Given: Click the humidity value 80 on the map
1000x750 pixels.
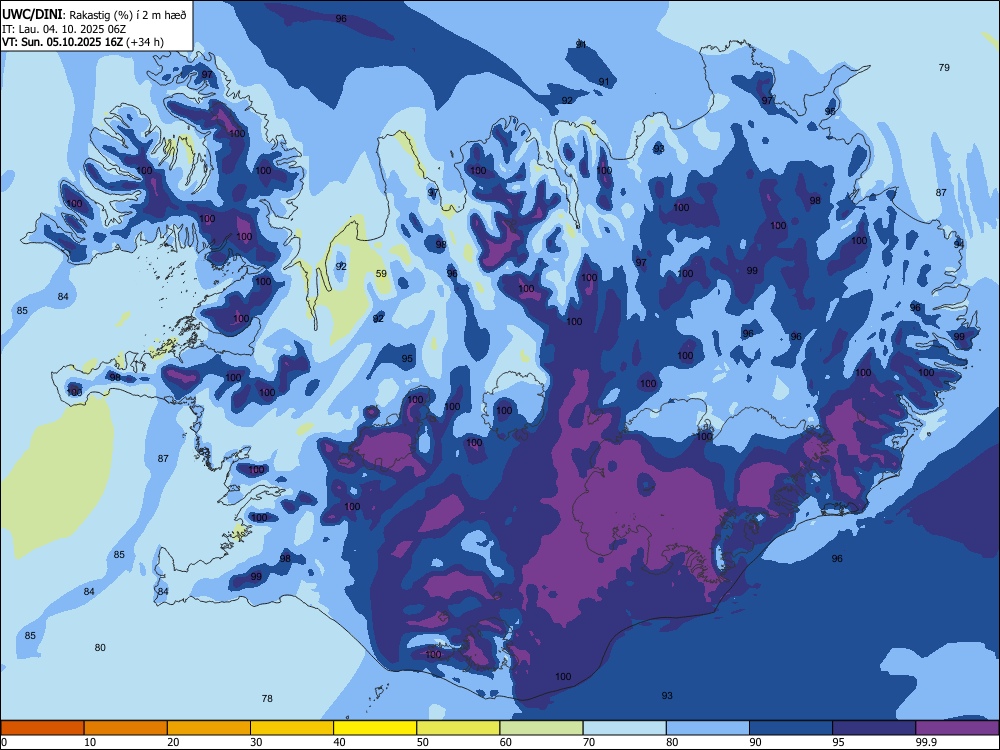Looking at the screenshot, I should [x=100, y=647].
